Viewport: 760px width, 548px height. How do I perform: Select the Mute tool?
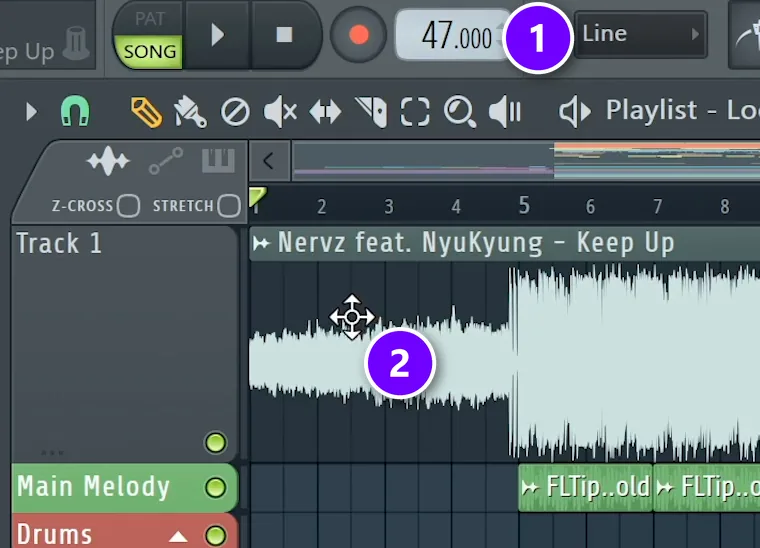[x=280, y=112]
